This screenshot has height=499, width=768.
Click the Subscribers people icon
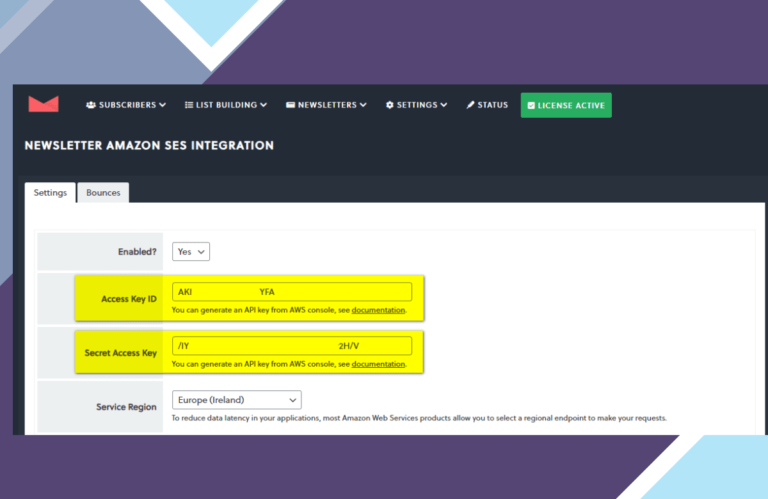tap(91, 105)
